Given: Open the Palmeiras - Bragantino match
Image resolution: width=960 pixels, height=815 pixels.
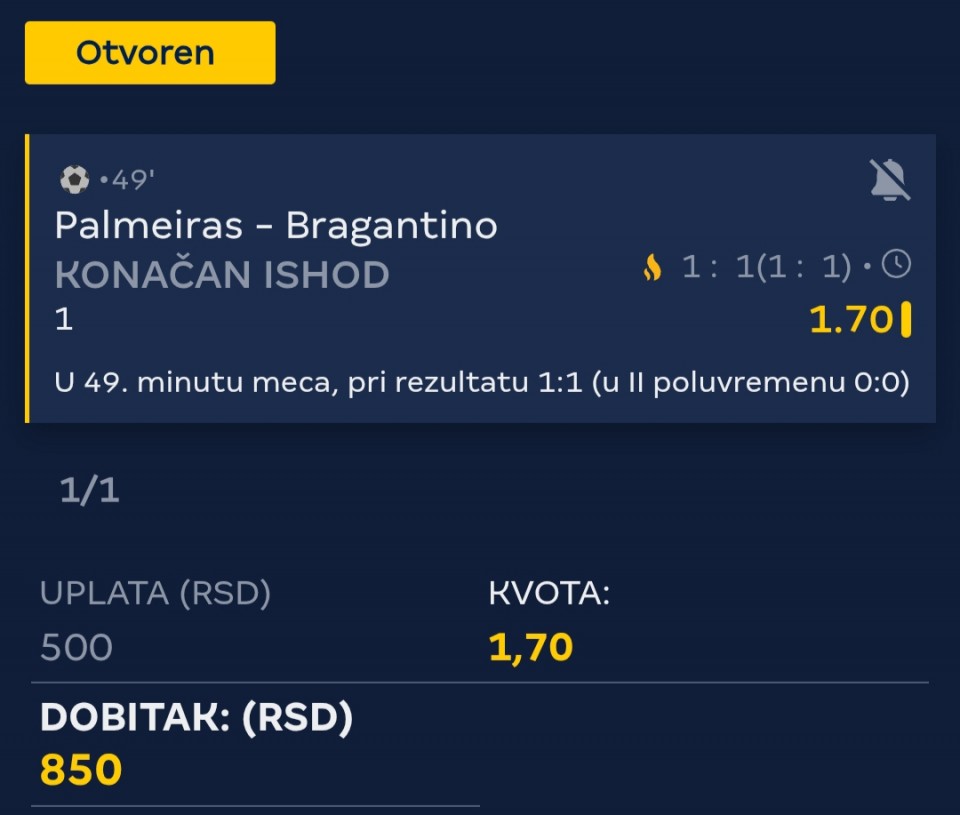Looking at the screenshot, I should pyautogui.click(x=276, y=226).
